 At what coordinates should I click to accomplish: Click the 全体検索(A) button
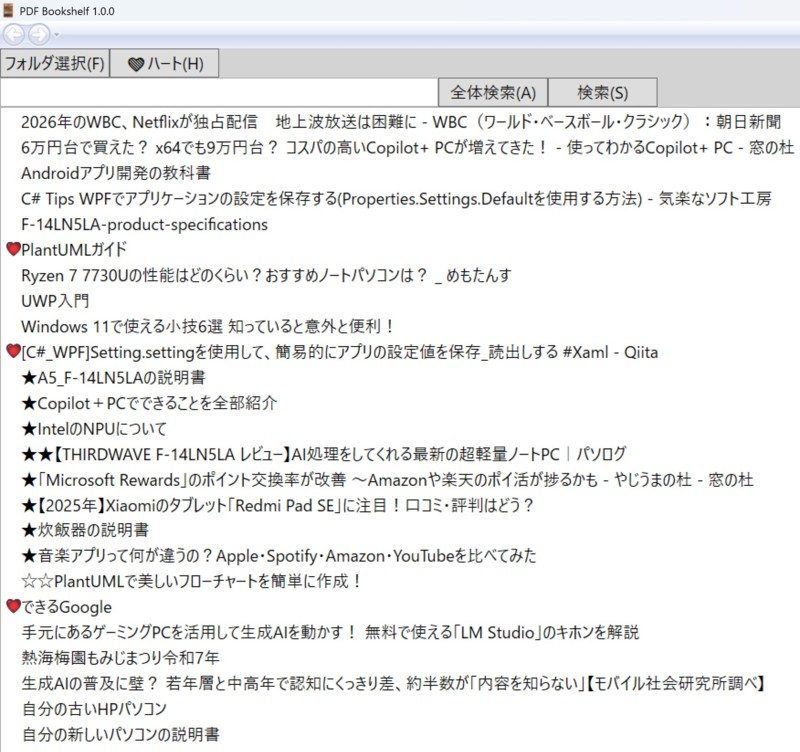coord(493,92)
